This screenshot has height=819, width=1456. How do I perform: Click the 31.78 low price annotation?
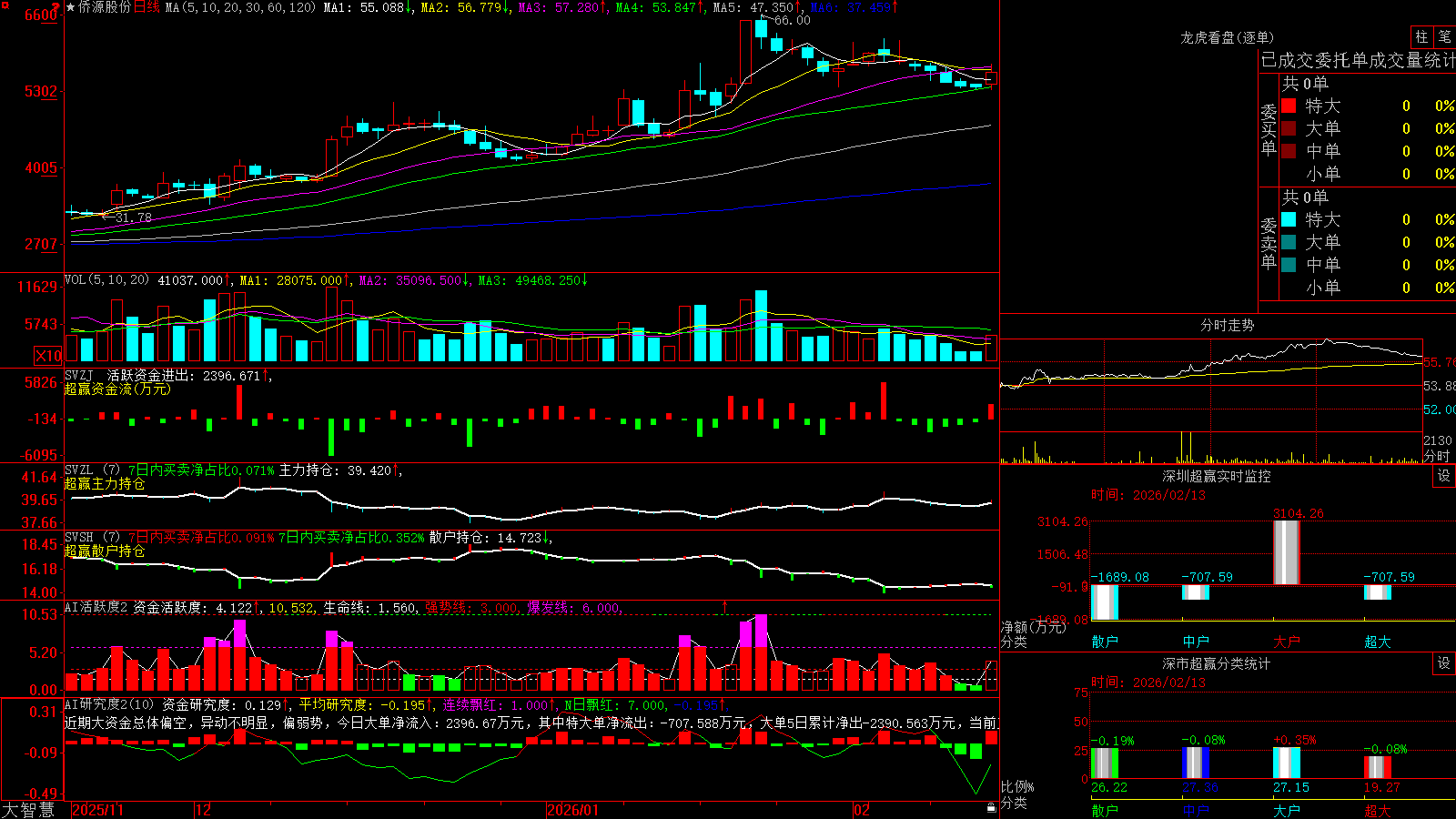[x=133, y=217]
